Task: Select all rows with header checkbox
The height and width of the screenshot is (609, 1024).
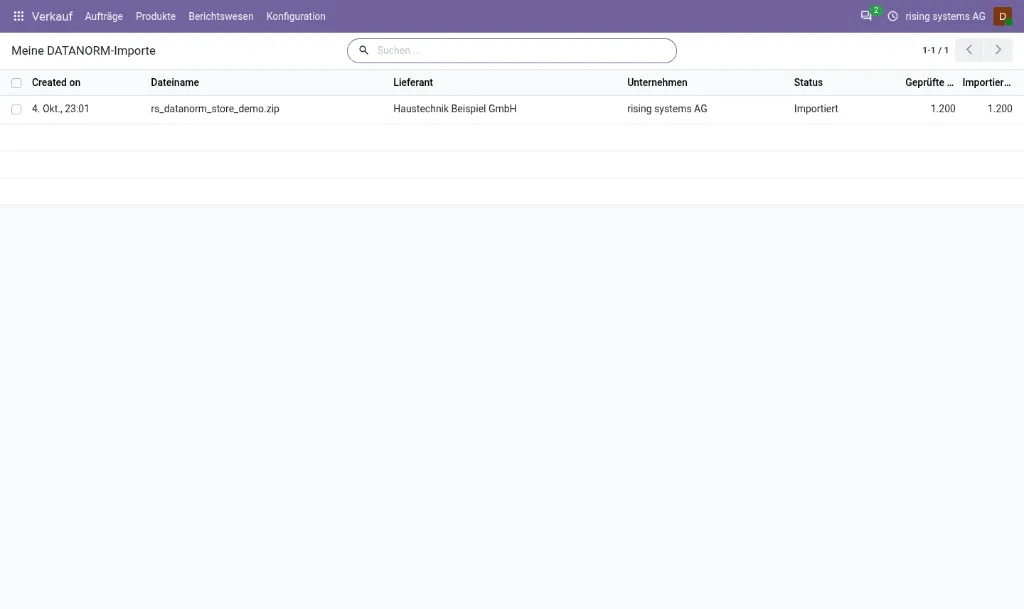Action: pos(16,83)
